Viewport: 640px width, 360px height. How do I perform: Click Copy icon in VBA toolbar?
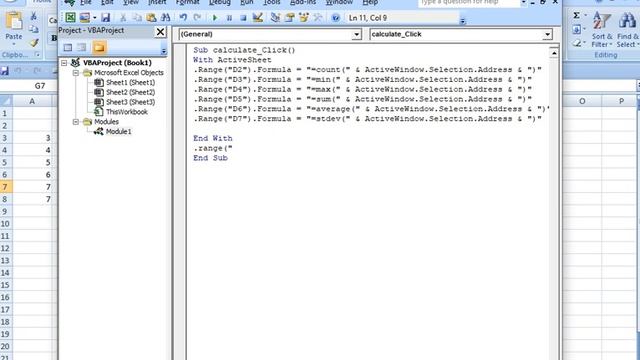pos(137,18)
